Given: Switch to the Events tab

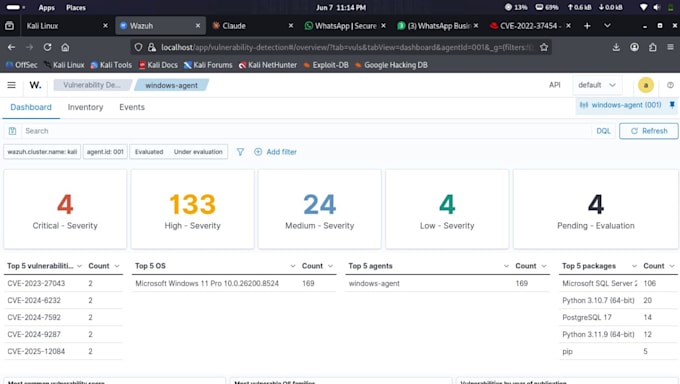Looking at the screenshot, I should [132, 107].
